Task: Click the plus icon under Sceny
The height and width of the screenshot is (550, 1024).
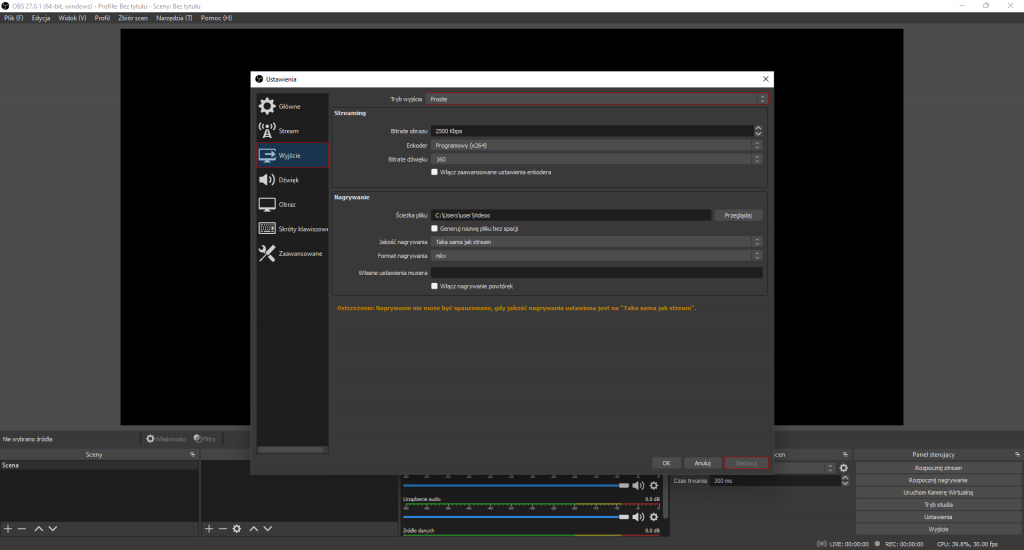Action: (8, 528)
